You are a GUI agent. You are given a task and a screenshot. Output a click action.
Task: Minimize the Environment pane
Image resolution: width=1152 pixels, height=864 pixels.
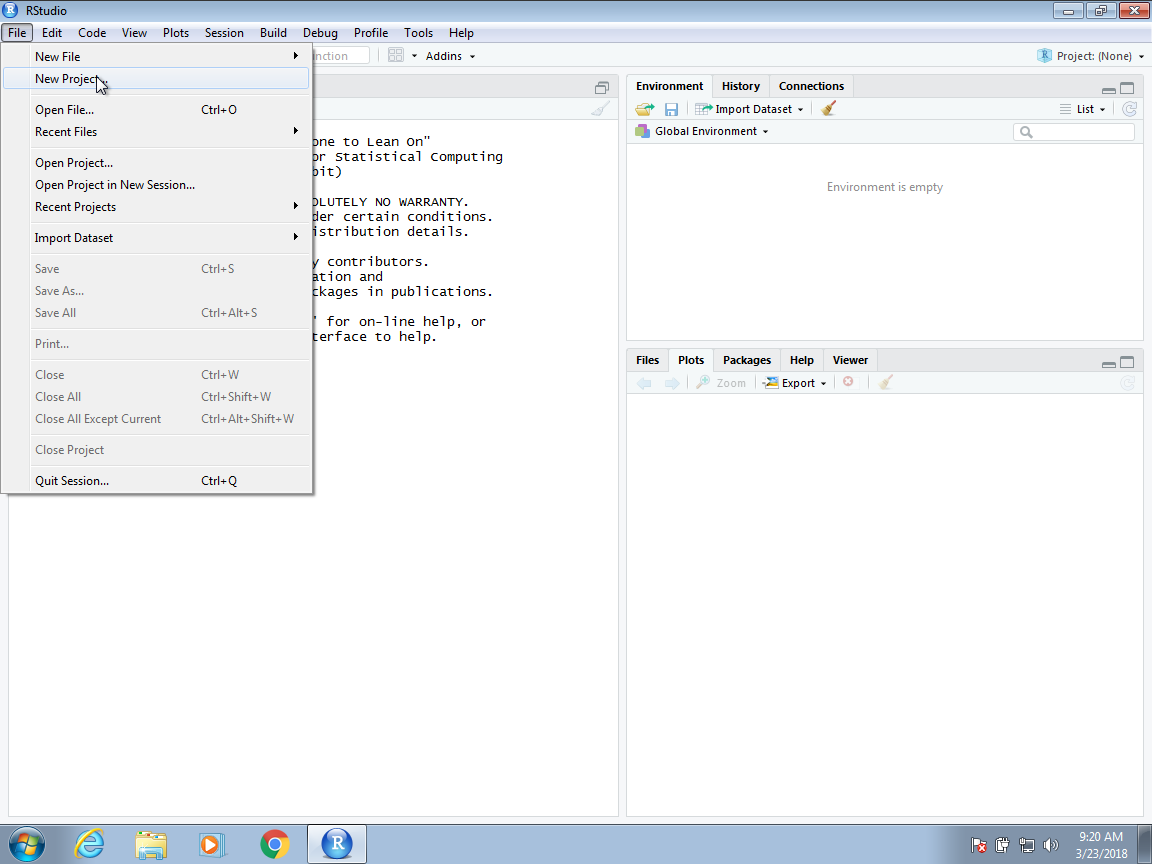[1109, 89]
